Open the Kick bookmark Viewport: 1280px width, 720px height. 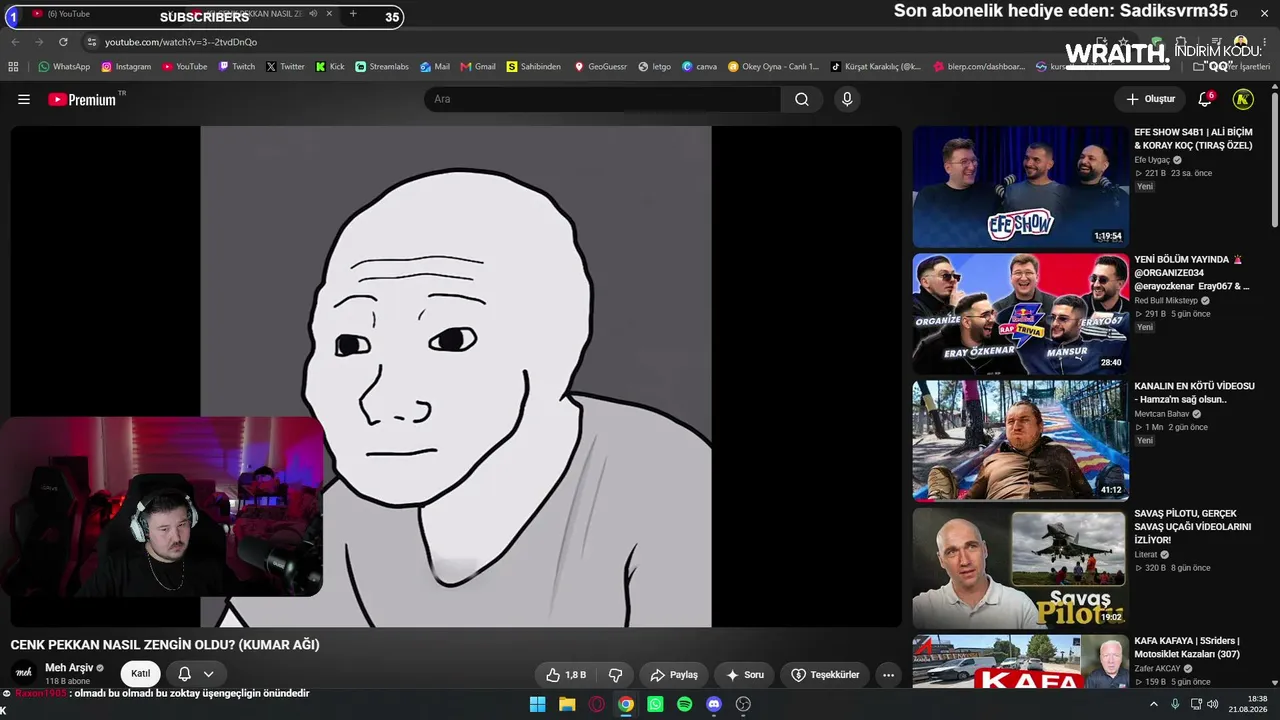pos(330,67)
